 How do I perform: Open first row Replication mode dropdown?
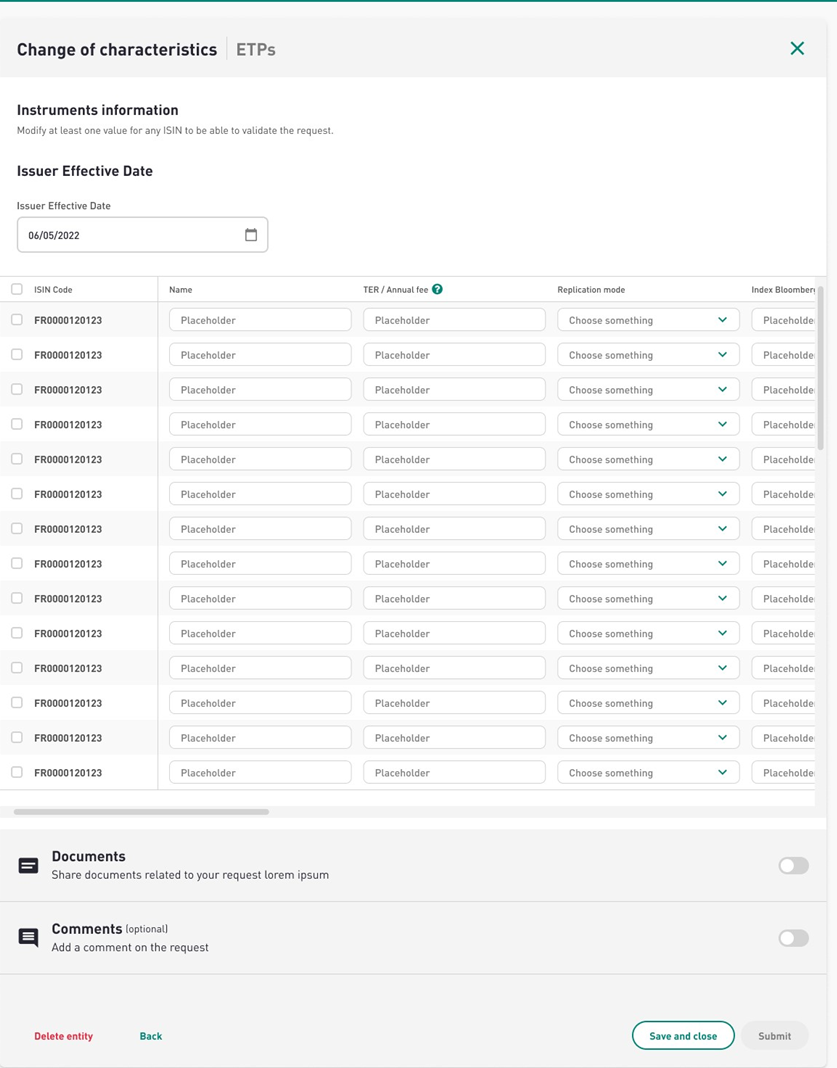pos(647,320)
